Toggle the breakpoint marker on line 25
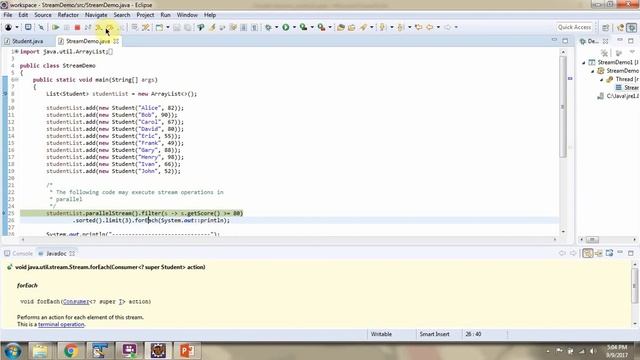 click(4, 213)
